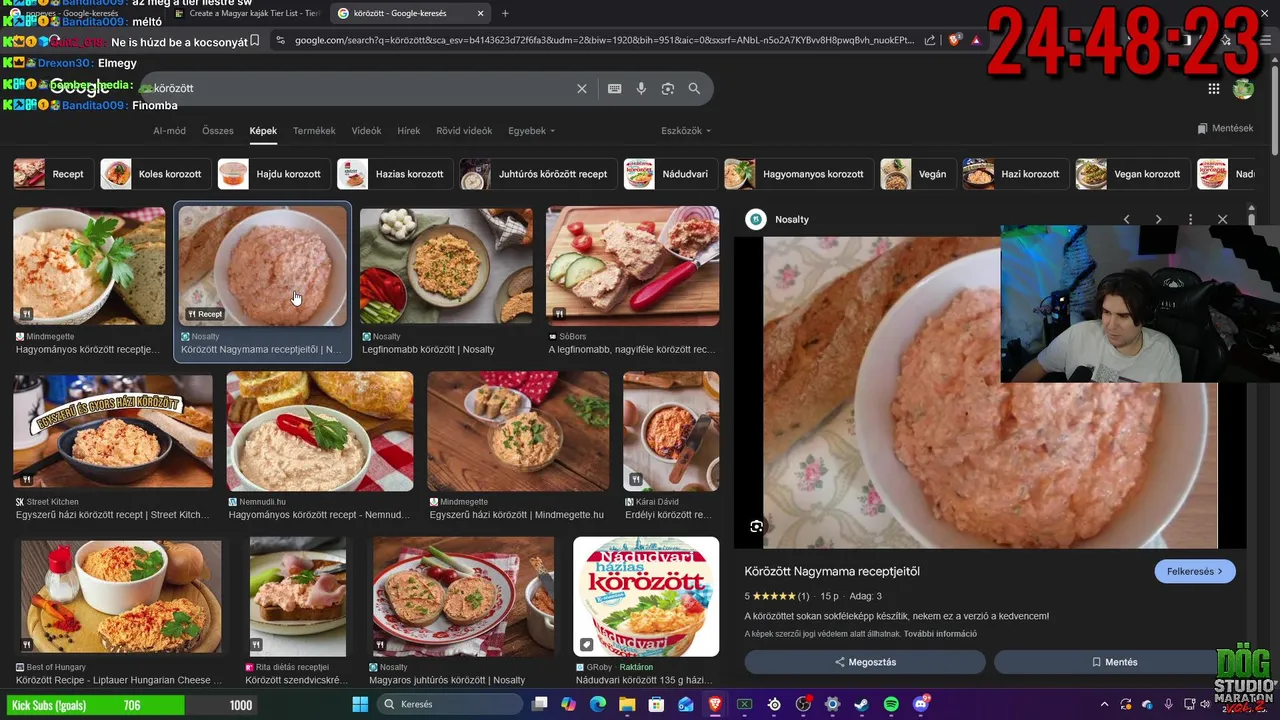Switch to Videók tab
The width and height of the screenshot is (1280, 720).
tap(366, 131)
